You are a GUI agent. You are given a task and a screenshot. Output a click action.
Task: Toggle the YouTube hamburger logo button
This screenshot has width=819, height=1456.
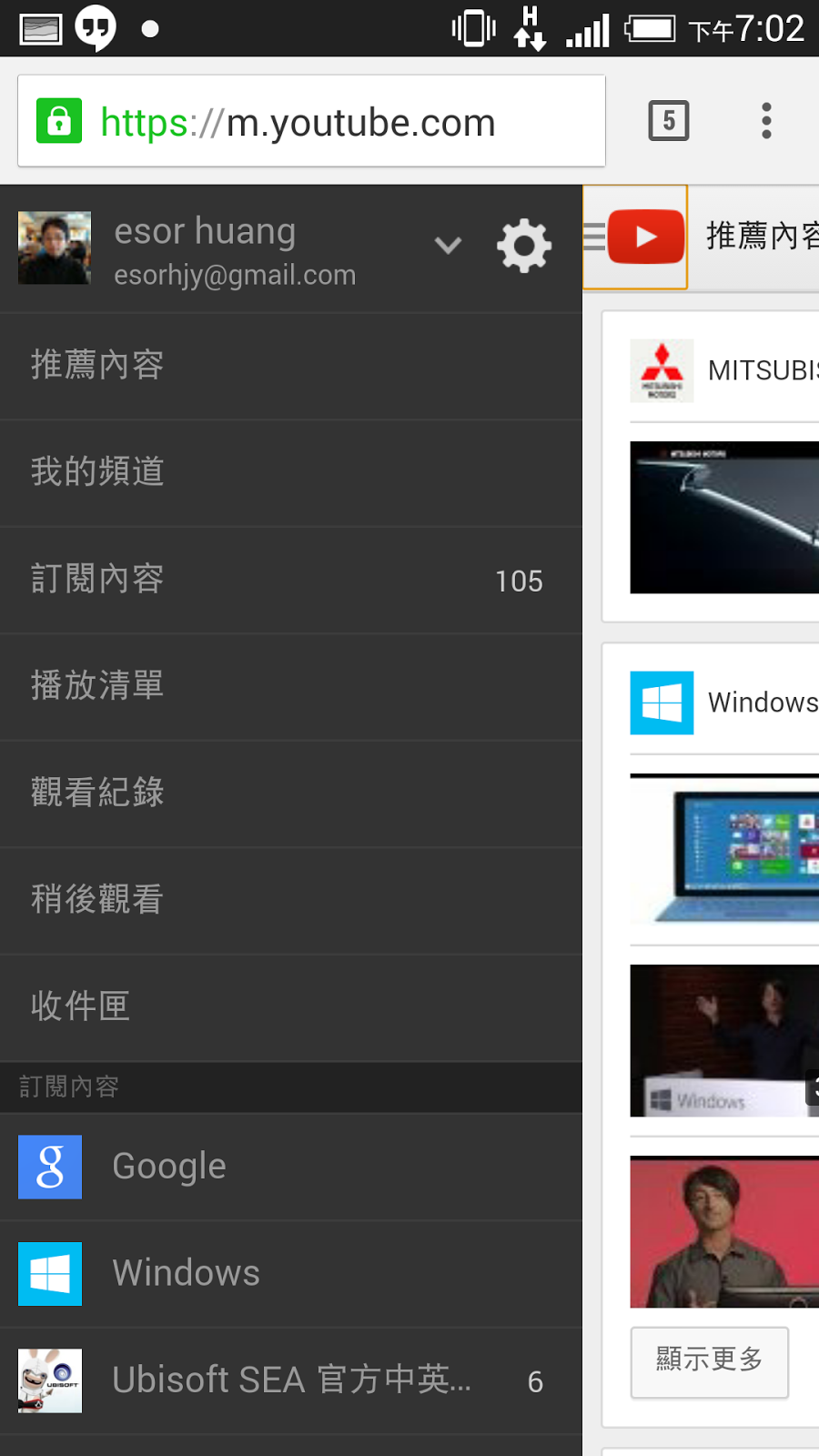pyautogui.click(x=634, y=237)
